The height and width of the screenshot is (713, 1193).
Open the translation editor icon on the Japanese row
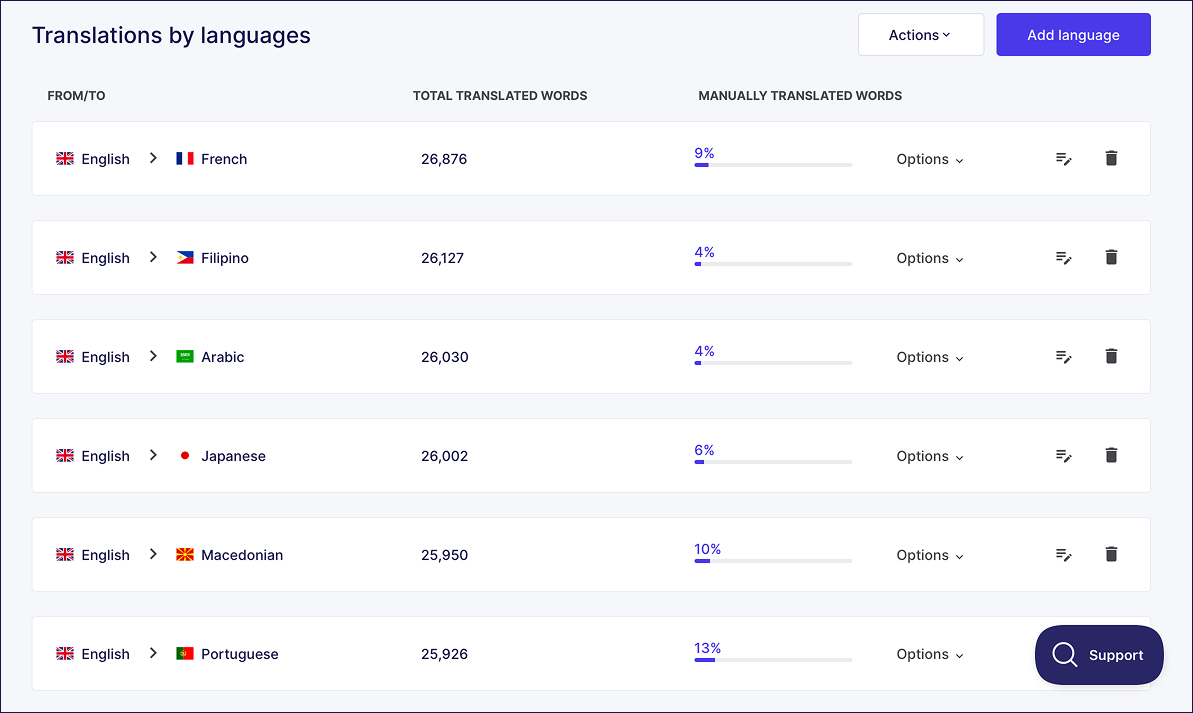[1063, 455]
